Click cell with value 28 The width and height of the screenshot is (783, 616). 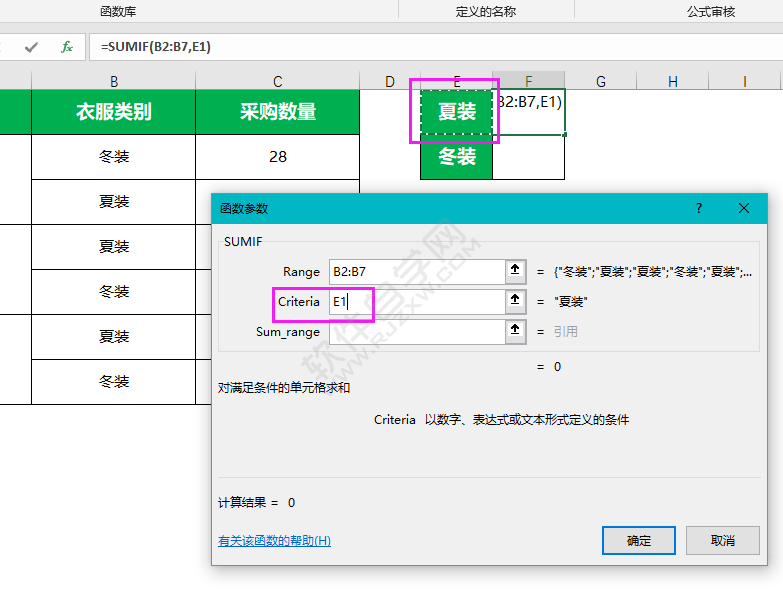click(x=278, y=157)
